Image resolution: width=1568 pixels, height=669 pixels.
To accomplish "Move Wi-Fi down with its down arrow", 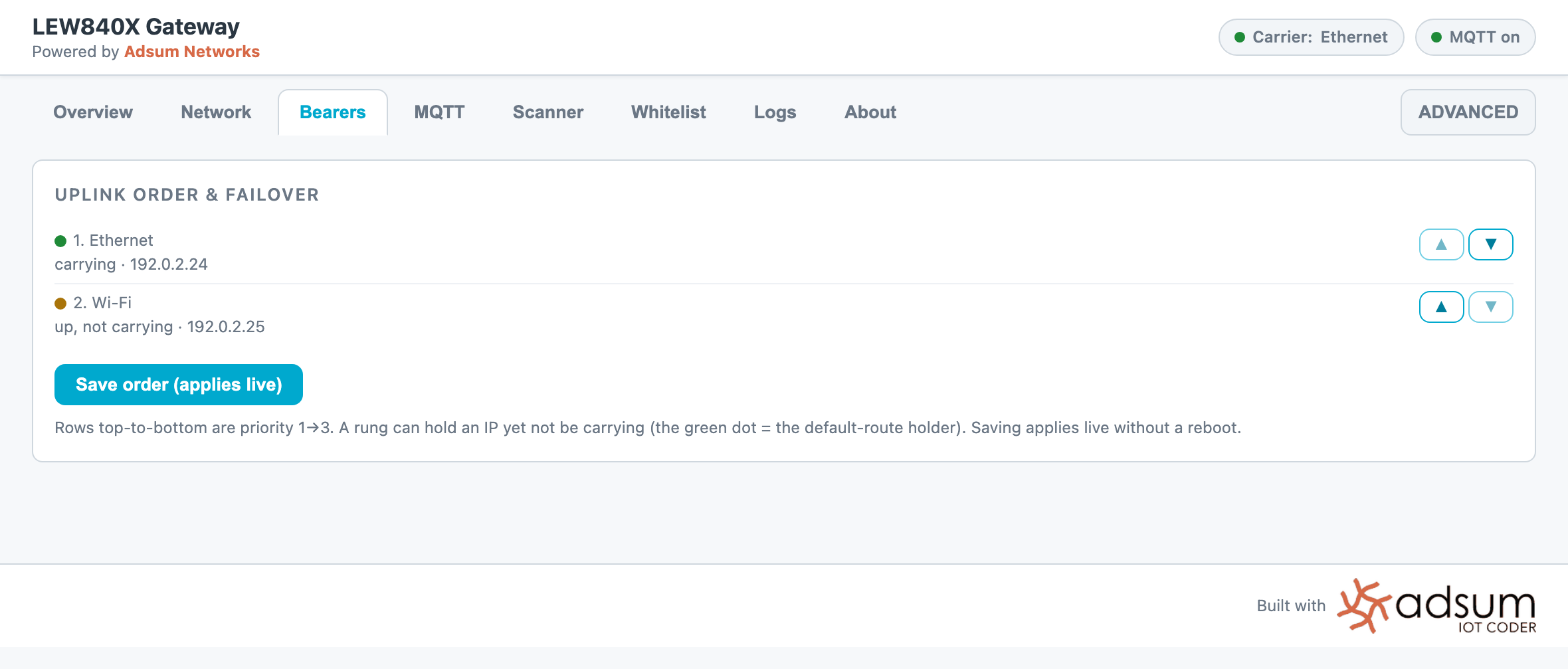I will [1490, 307].
